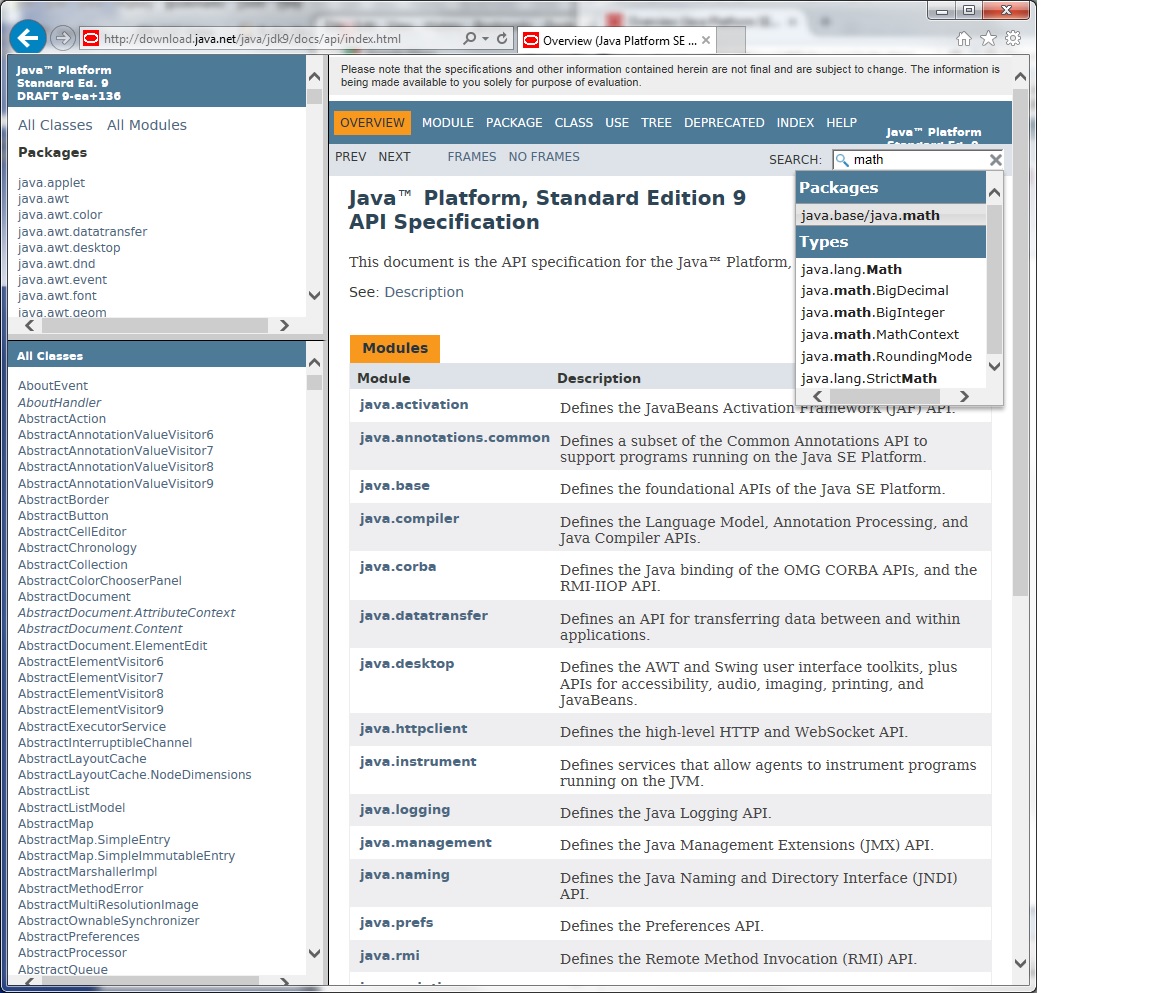Image resolution: width=1152 pixels, height=993 pixels.
Task: Open the address bar autocomplete dropdown arrow
Action: pos(486,39)
